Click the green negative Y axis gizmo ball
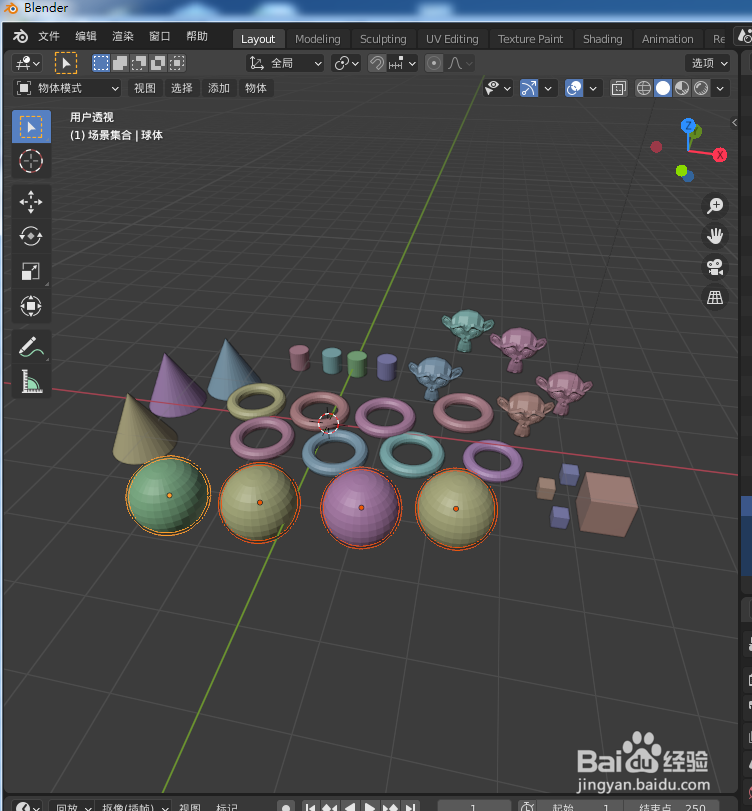This screenshot has height=811, width=752. [681, 171]
